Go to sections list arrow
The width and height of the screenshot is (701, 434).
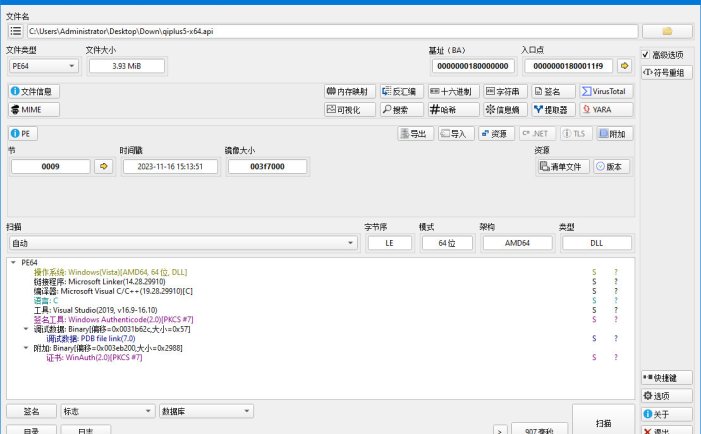[x=104, y=166]
